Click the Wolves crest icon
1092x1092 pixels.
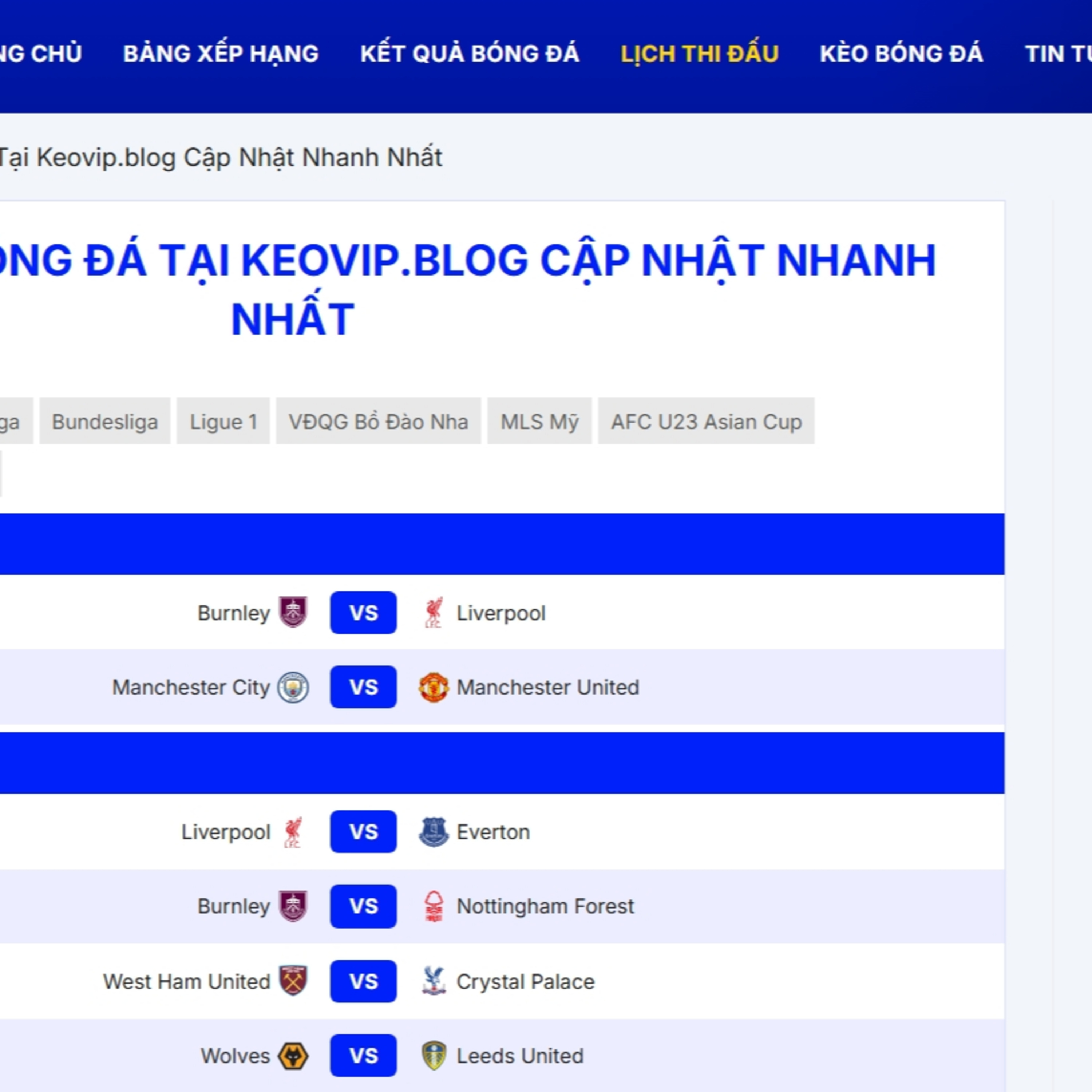[293, 1055]
